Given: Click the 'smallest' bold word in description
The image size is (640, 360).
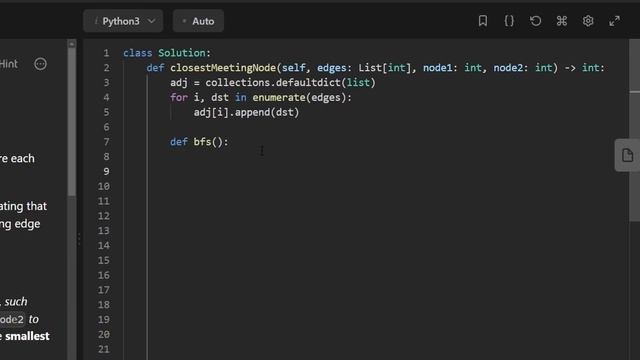Looking at the screenshot, I should coord(27,336).
